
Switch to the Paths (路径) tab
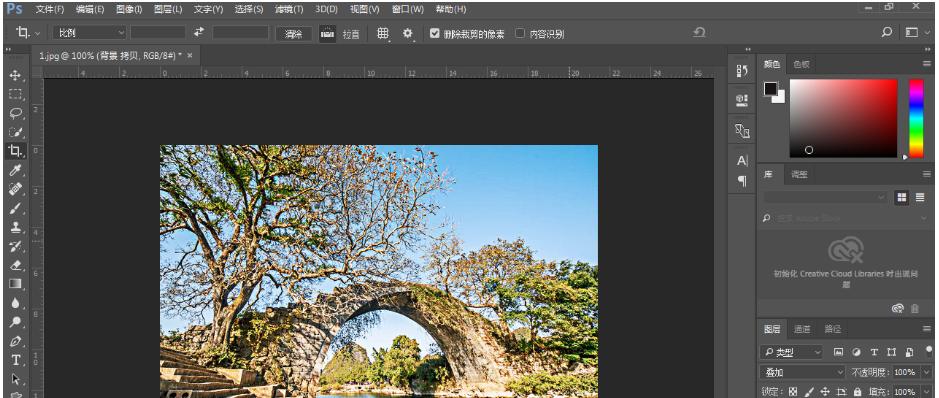[x=832, y=329]
